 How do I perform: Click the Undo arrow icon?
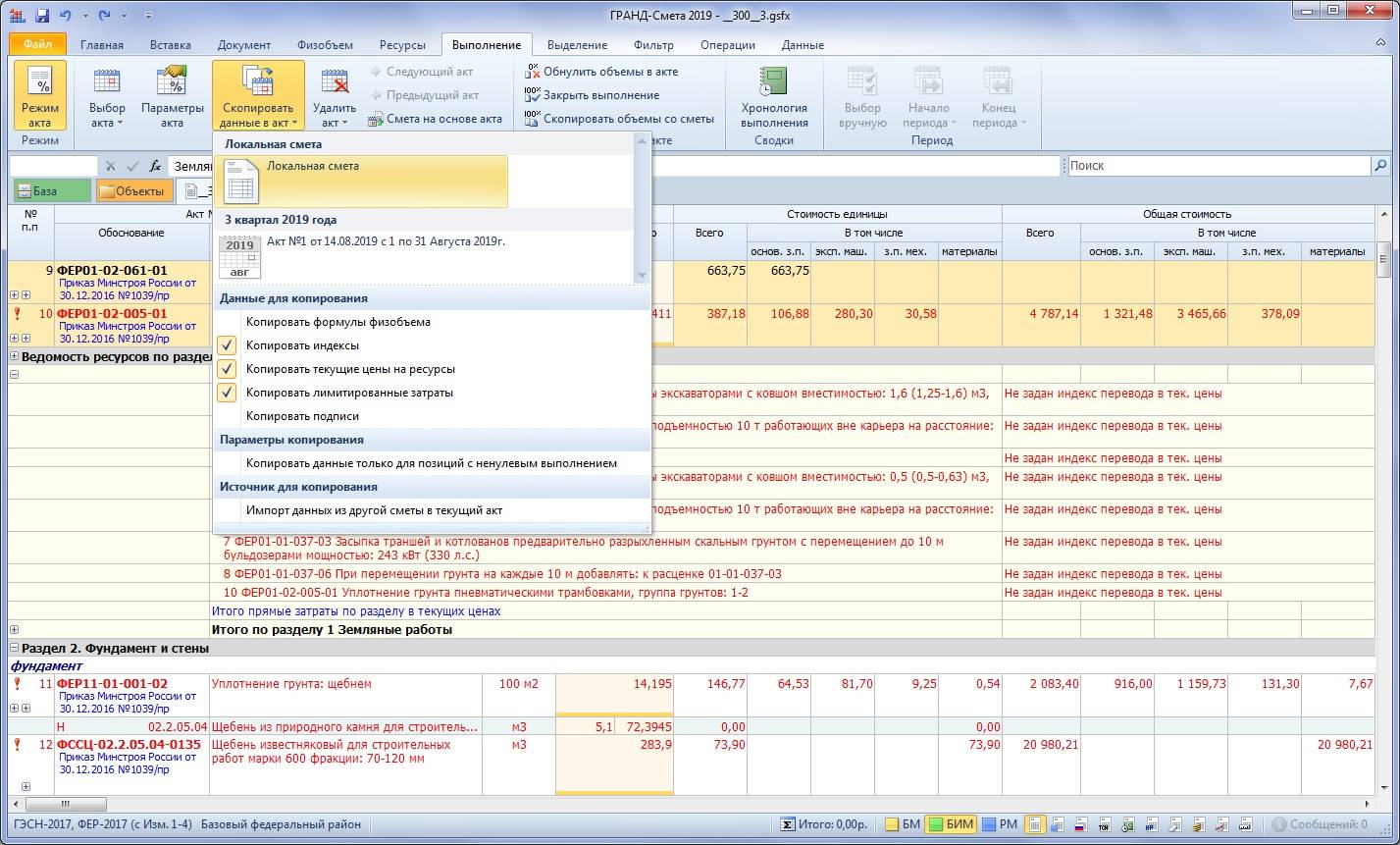[x=66, y=16]
